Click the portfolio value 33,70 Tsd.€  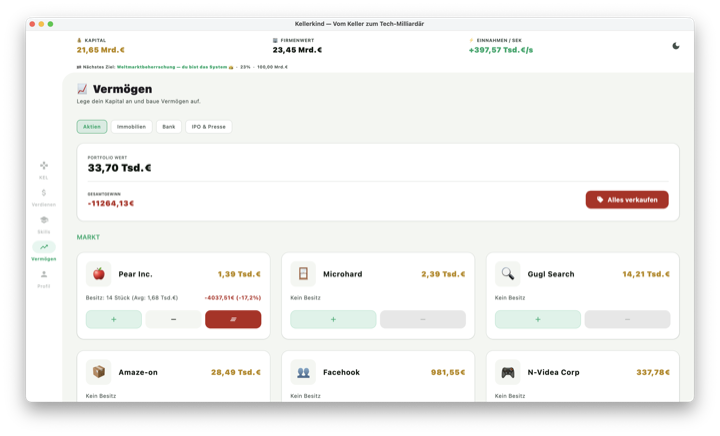point(119,168)
